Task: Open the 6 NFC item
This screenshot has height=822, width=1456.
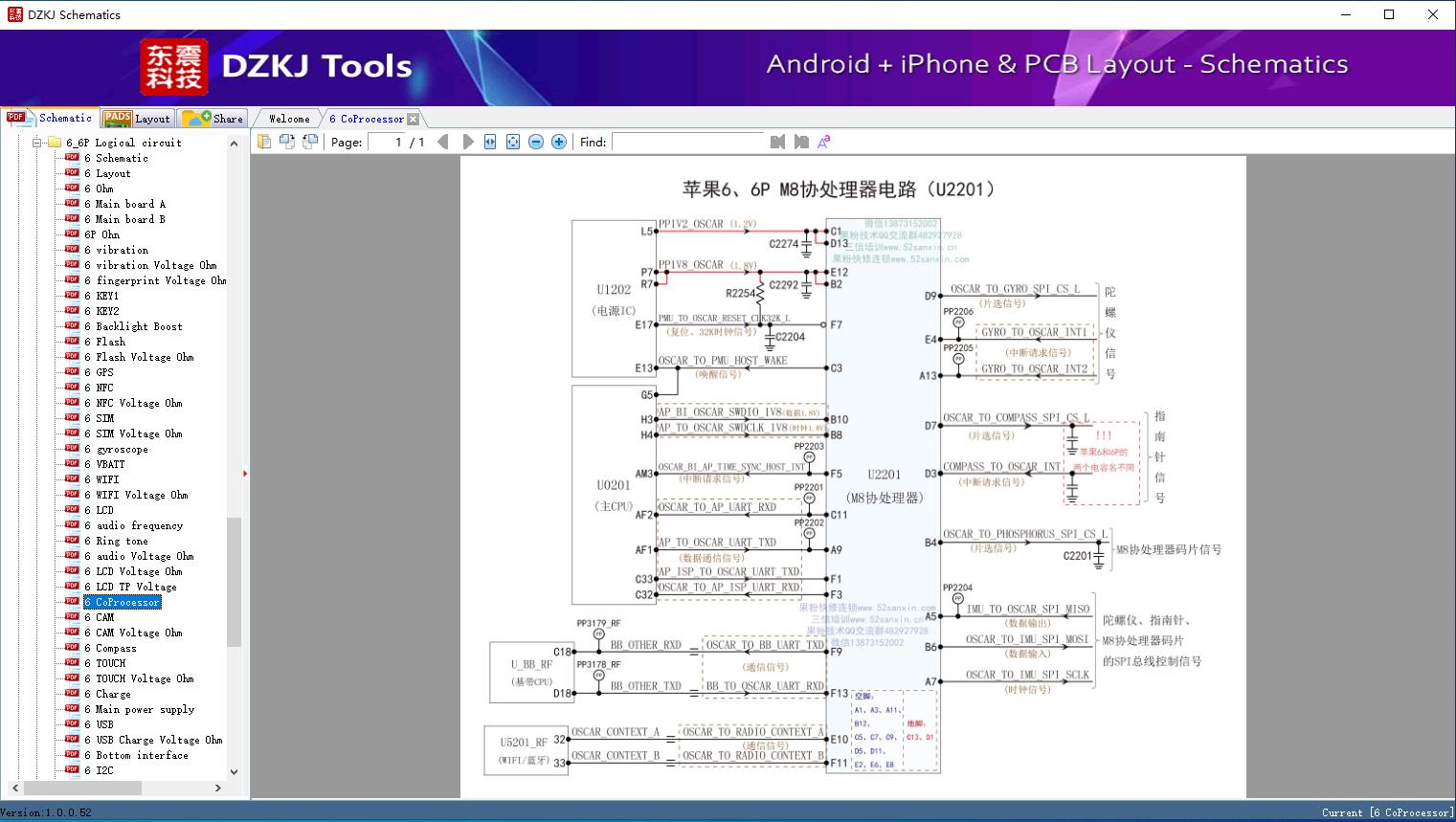Action: point(99,388)
